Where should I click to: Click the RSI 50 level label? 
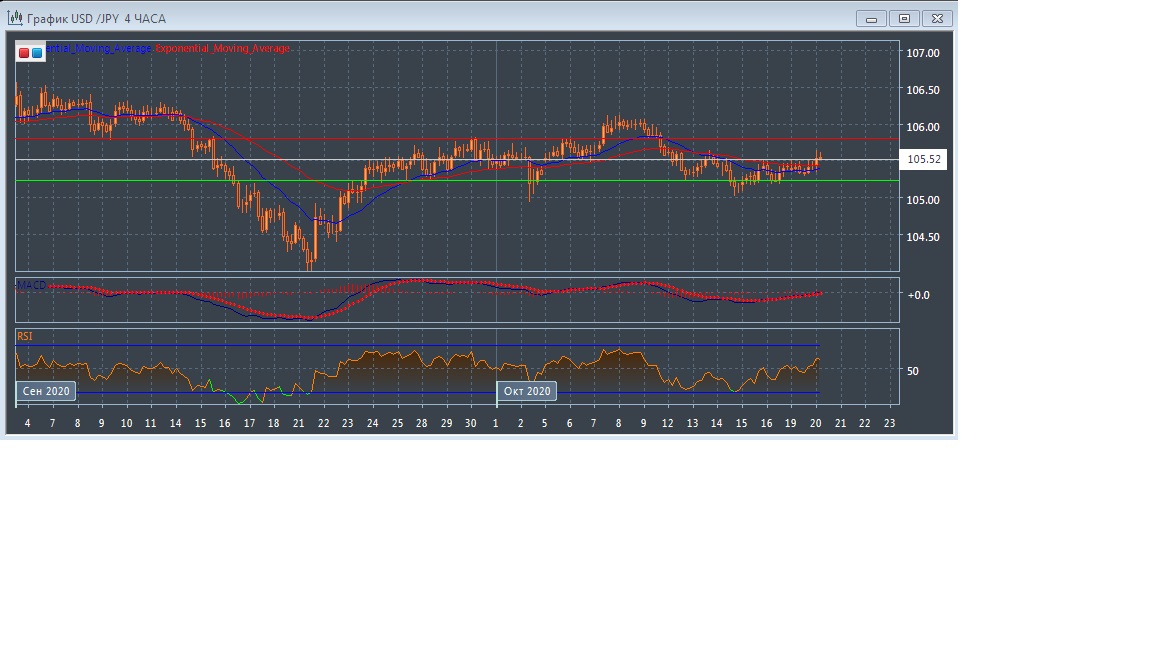tap(912, 371)
